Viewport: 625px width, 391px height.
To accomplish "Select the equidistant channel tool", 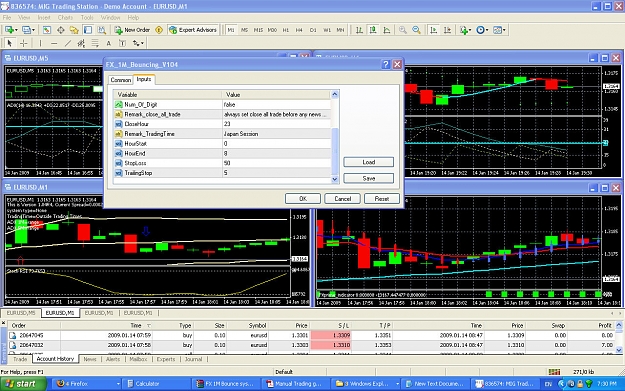I will pos(81,43).
